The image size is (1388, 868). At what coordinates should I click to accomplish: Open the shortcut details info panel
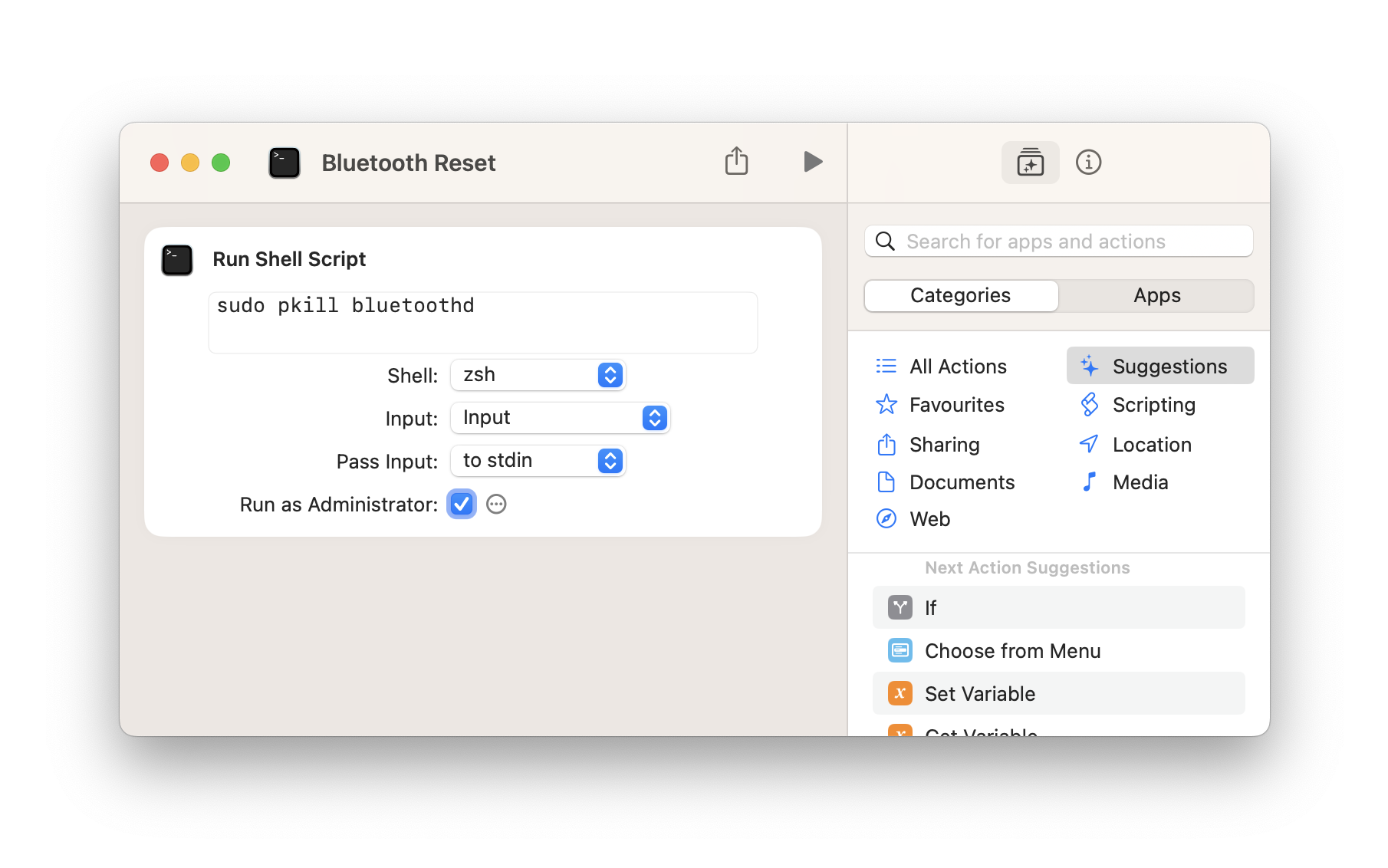pyautogui.click(x=1088, y=163)
